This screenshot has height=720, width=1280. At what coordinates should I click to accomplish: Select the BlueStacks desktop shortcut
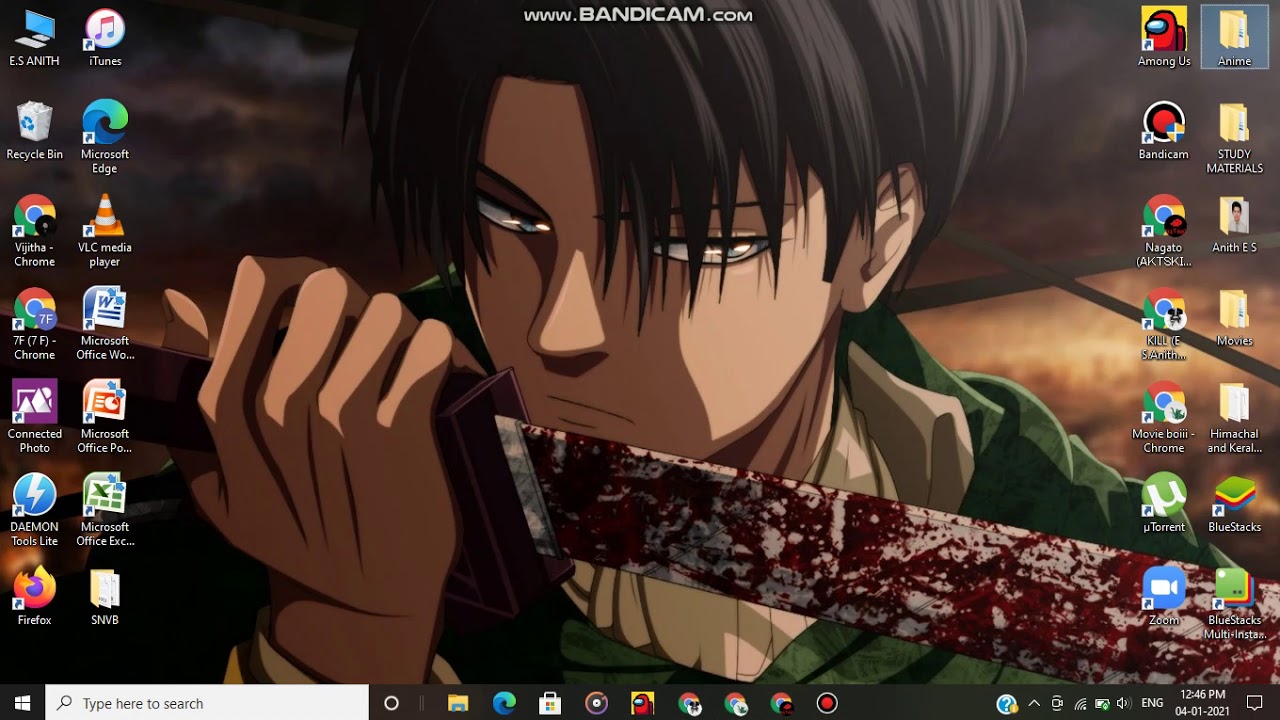1234,504
